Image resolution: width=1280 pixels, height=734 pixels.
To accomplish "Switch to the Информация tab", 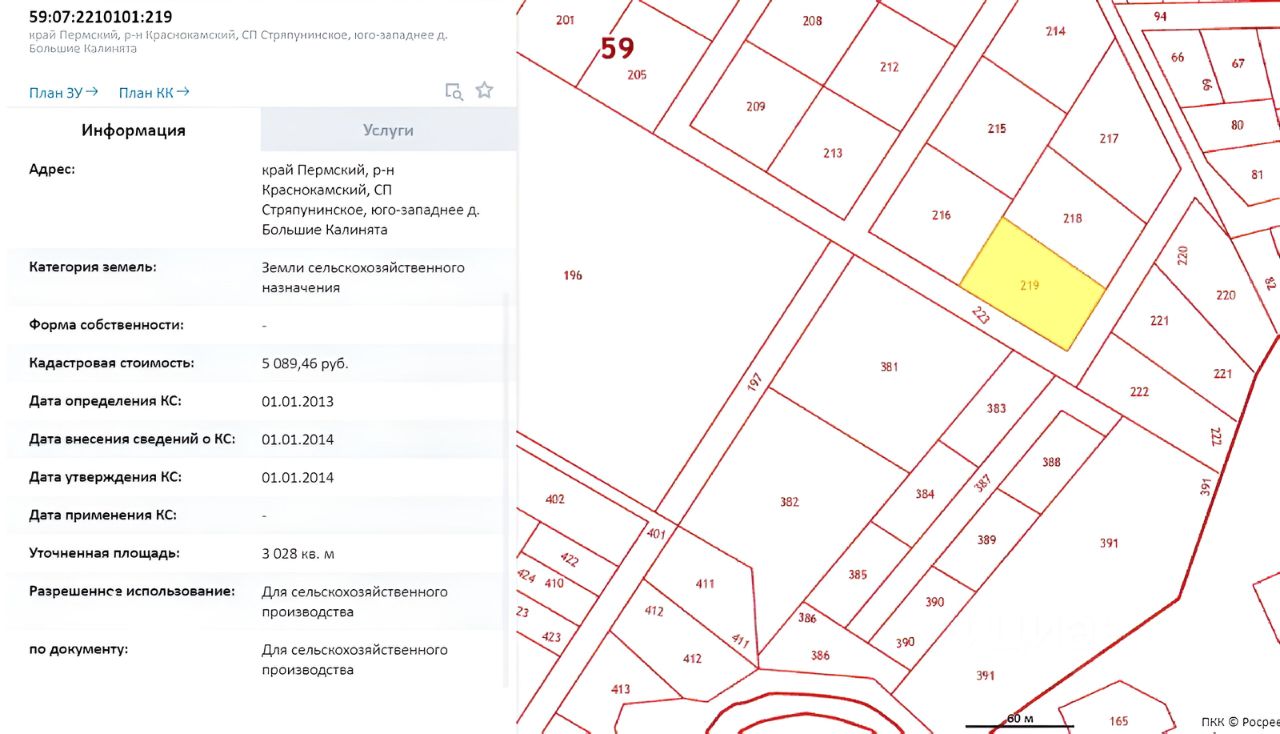I will tap(133, 130).
